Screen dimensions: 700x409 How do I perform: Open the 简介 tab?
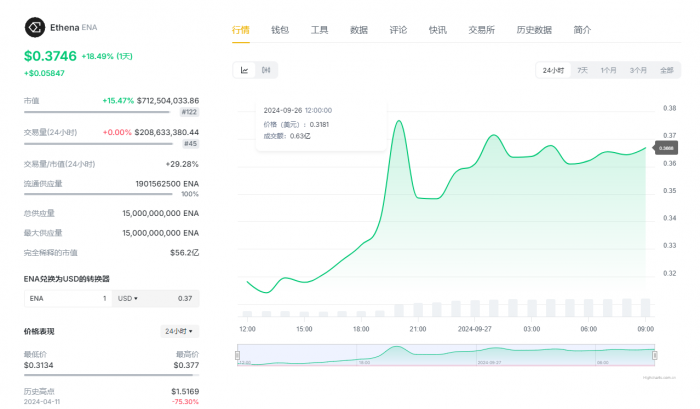tap(582, 30)
